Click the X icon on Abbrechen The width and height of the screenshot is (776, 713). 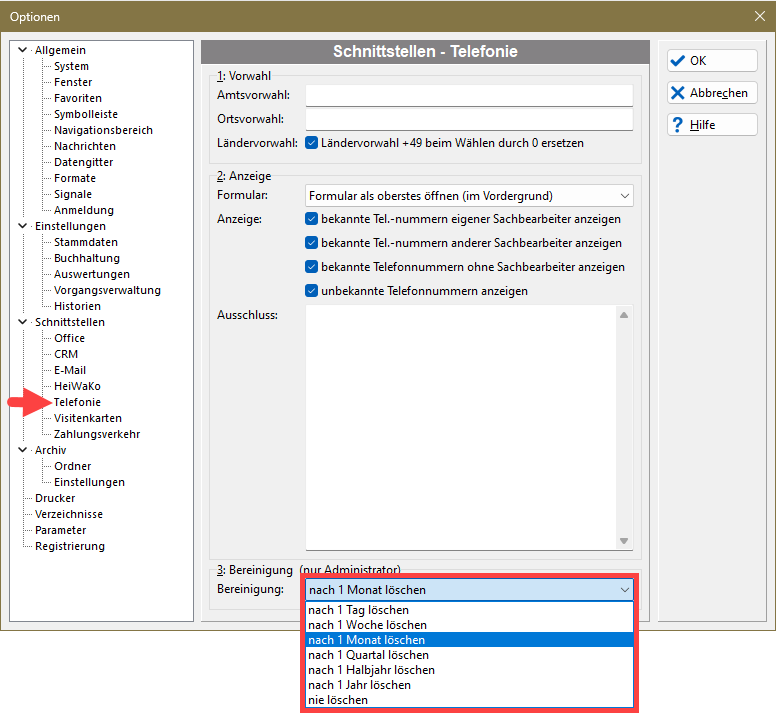point(678,93)
